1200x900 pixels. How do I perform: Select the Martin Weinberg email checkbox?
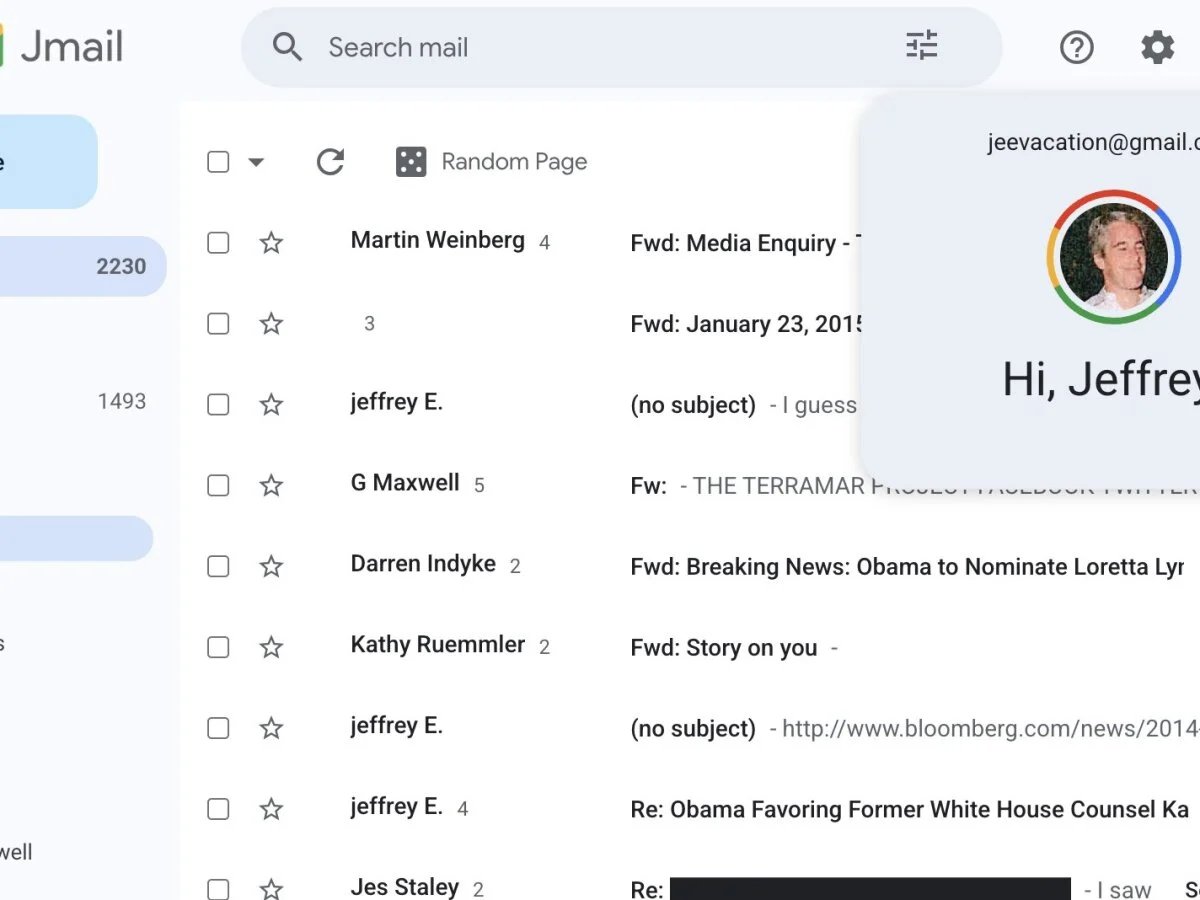pos(218,243)
